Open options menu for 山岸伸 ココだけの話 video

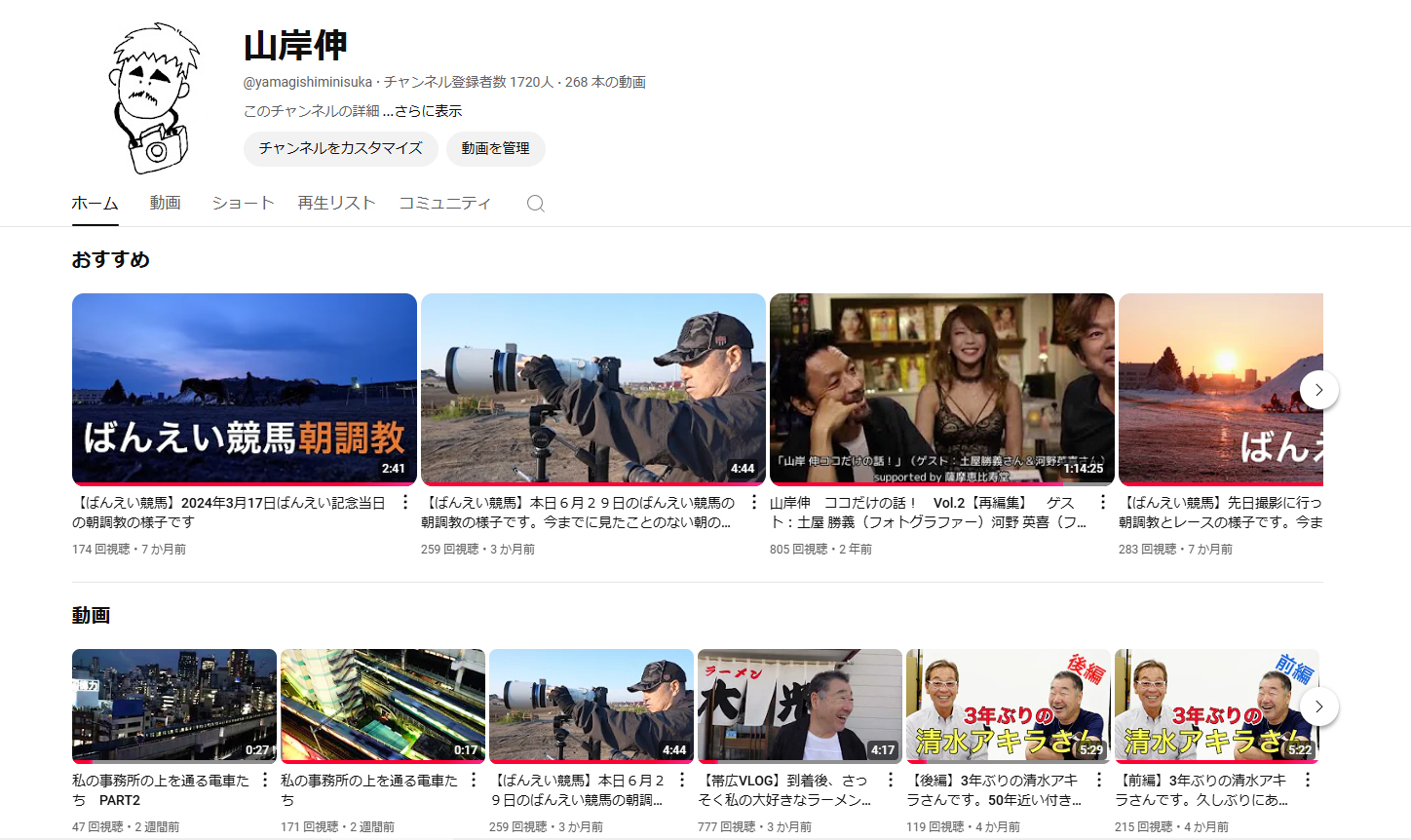pos(1102,501)
